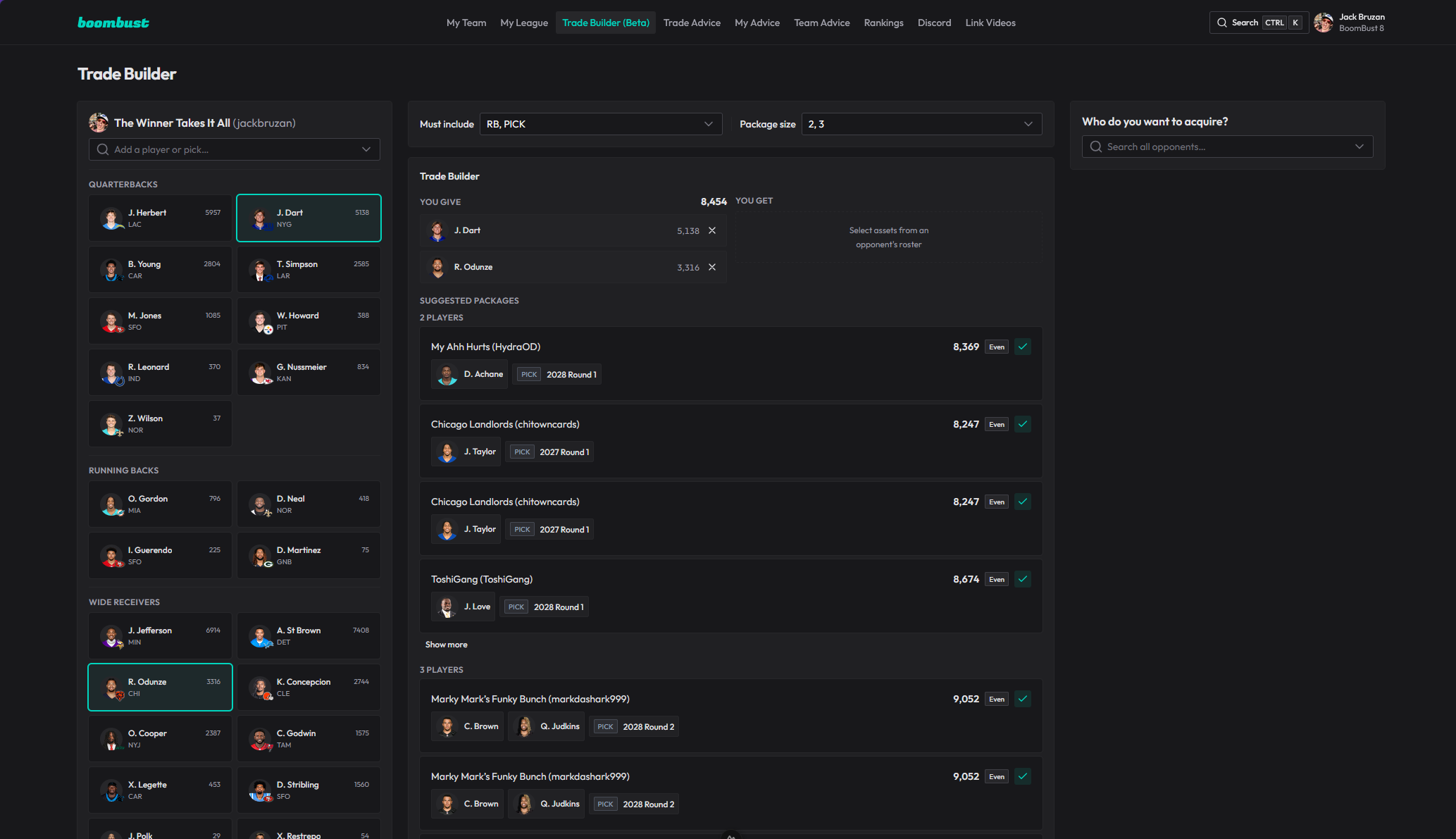Viewport: 1456px width, 839px height.
Task: Select J. Jefferson roster card
Action: tap(160, 635)
